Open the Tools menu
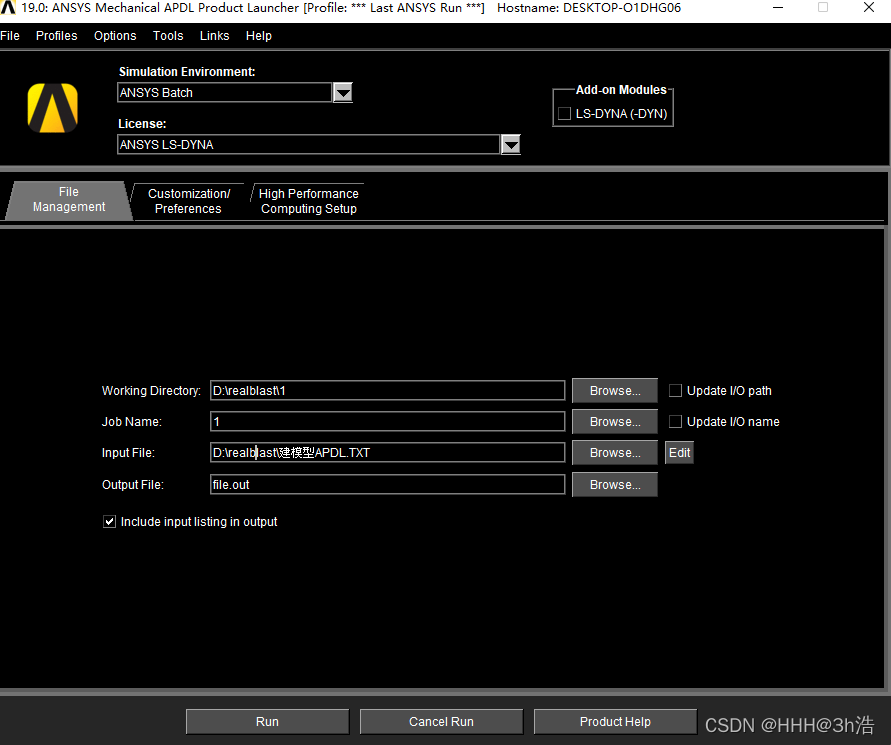 pyautogui.click(x=168, y=36)
